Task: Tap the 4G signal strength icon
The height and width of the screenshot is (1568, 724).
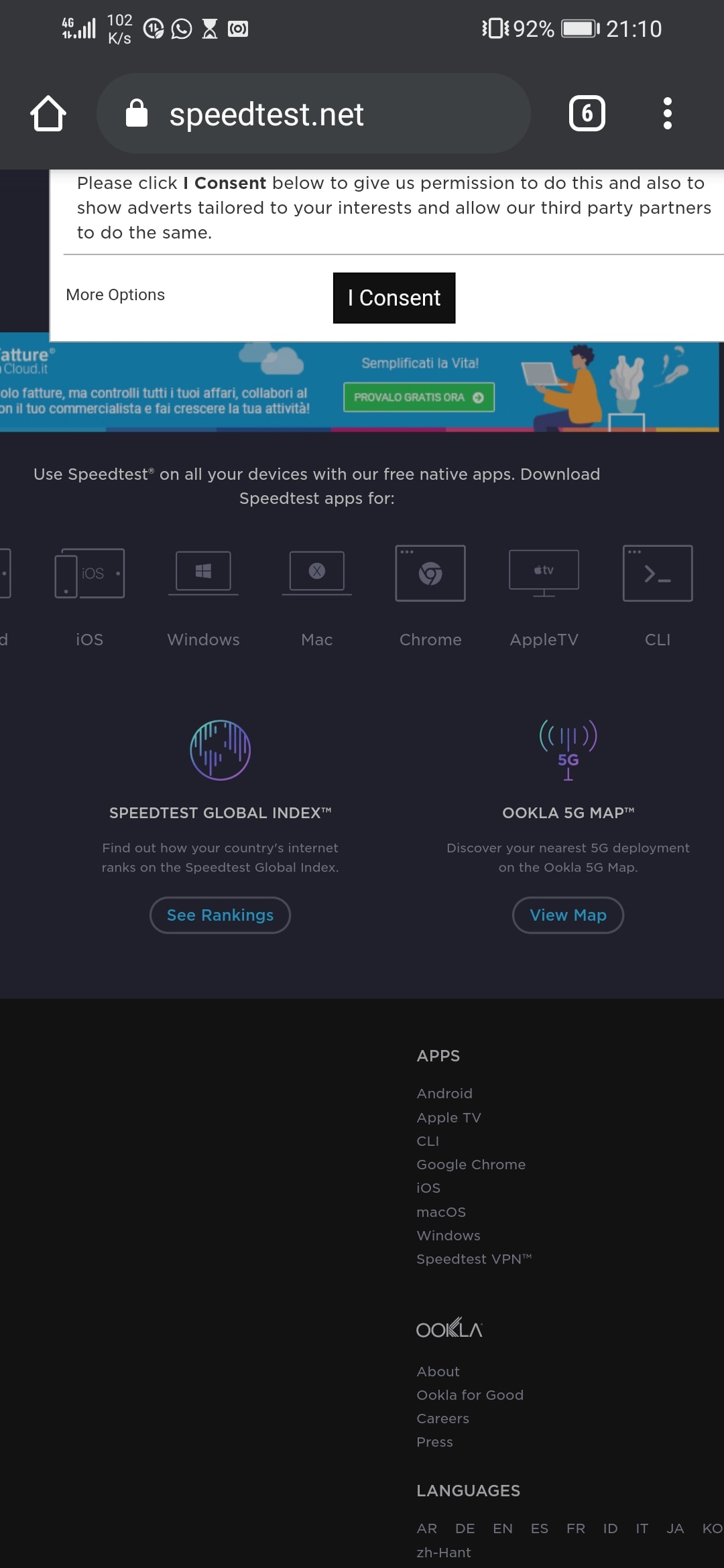Action: (78, 28)
